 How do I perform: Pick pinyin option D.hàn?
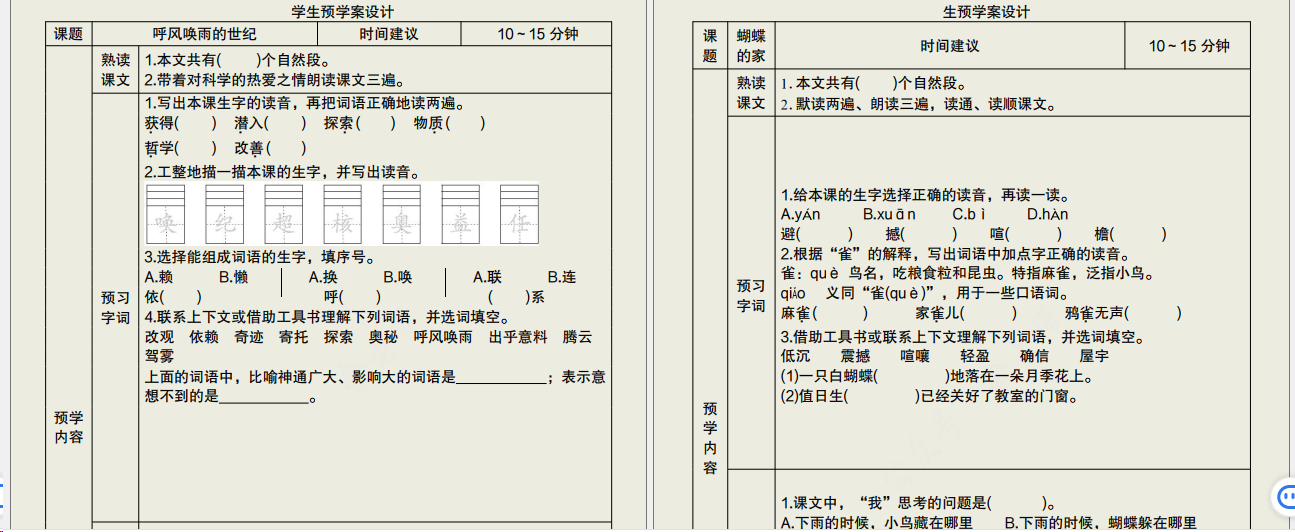click(x=1047, y=214)
